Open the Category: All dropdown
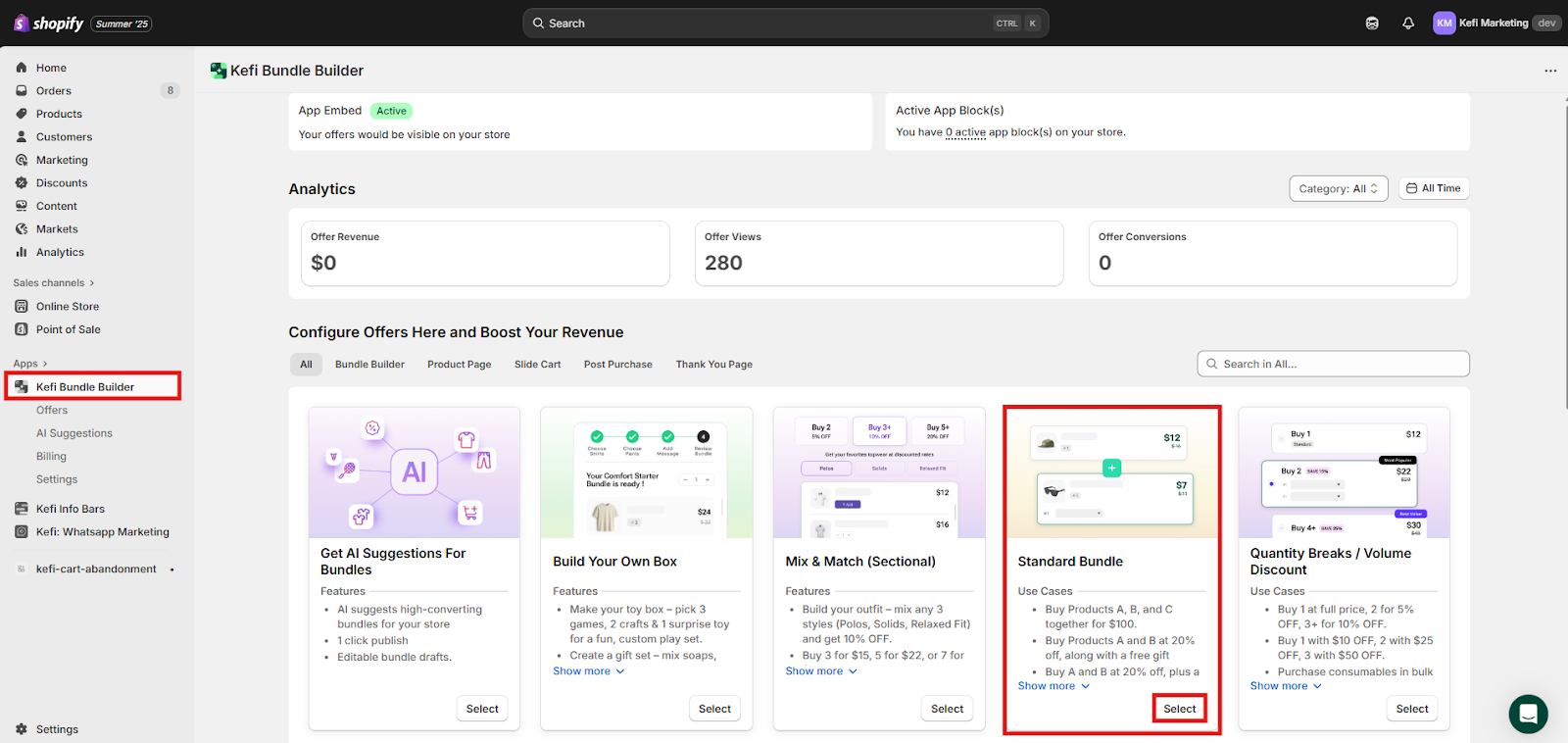 [x=1338, y=189]
